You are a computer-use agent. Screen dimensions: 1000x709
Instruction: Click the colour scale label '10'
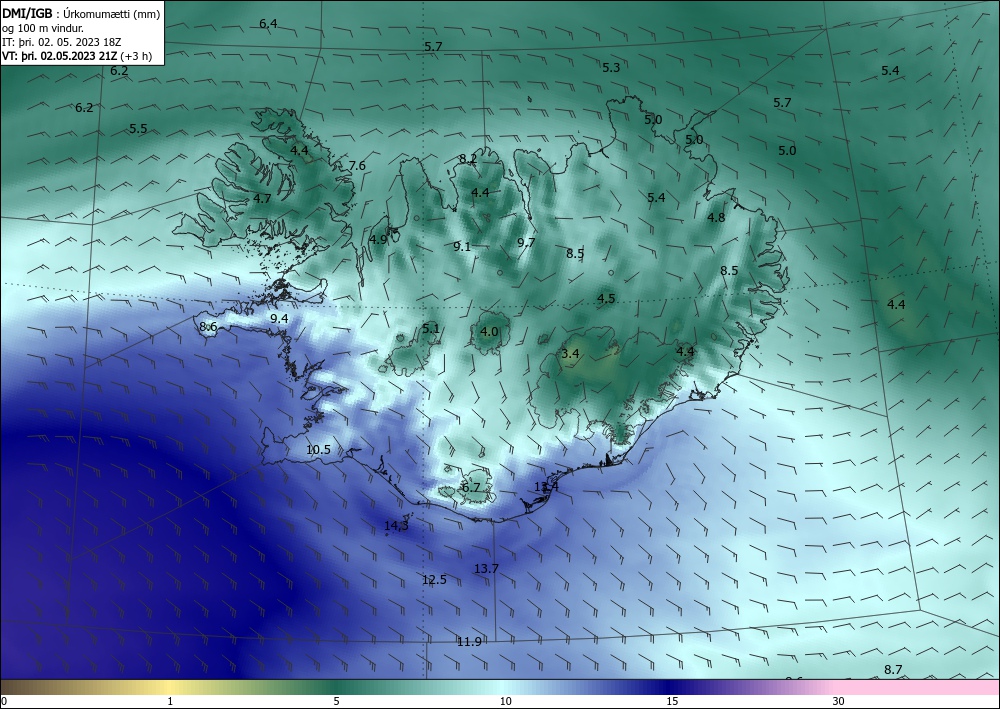pyautogui.click(x=506, y=701)
